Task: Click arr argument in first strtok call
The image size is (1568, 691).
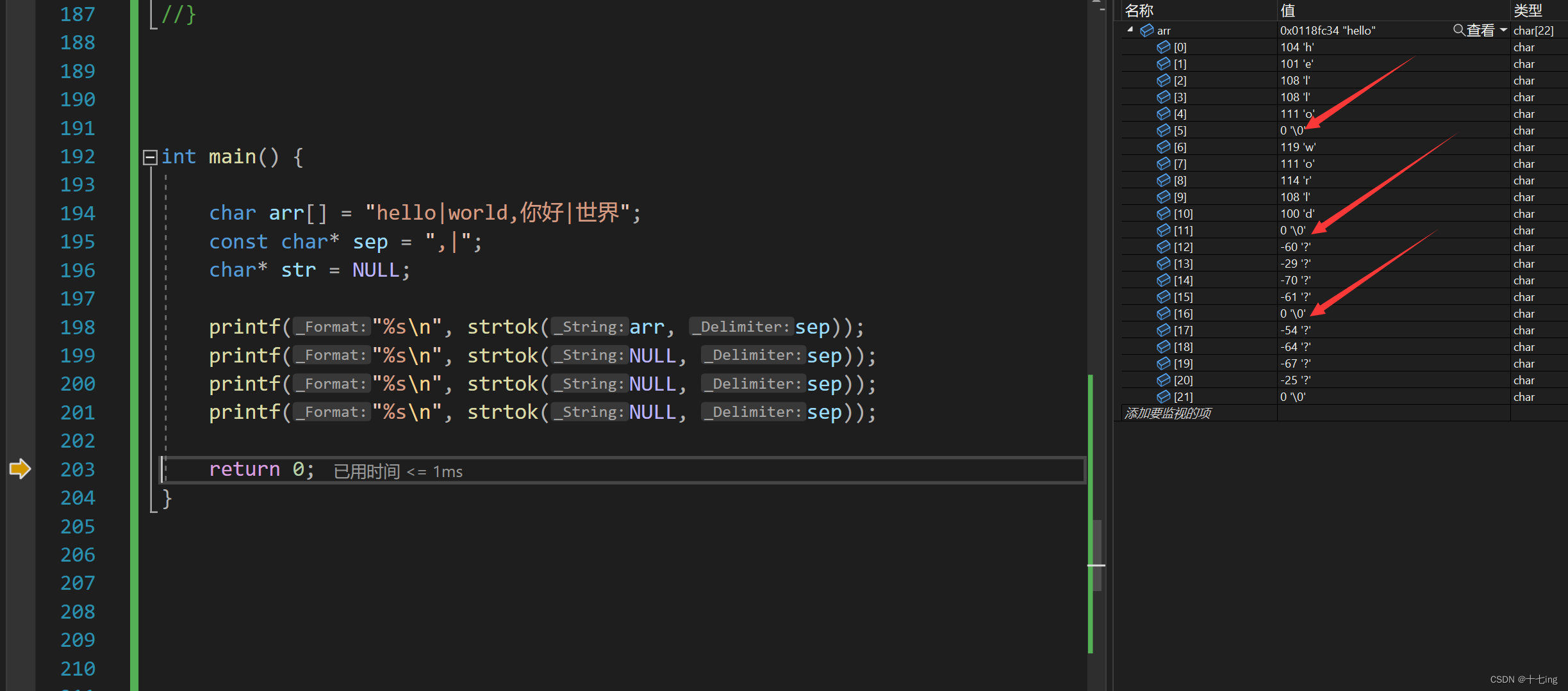Action: [x=647, y=327]
